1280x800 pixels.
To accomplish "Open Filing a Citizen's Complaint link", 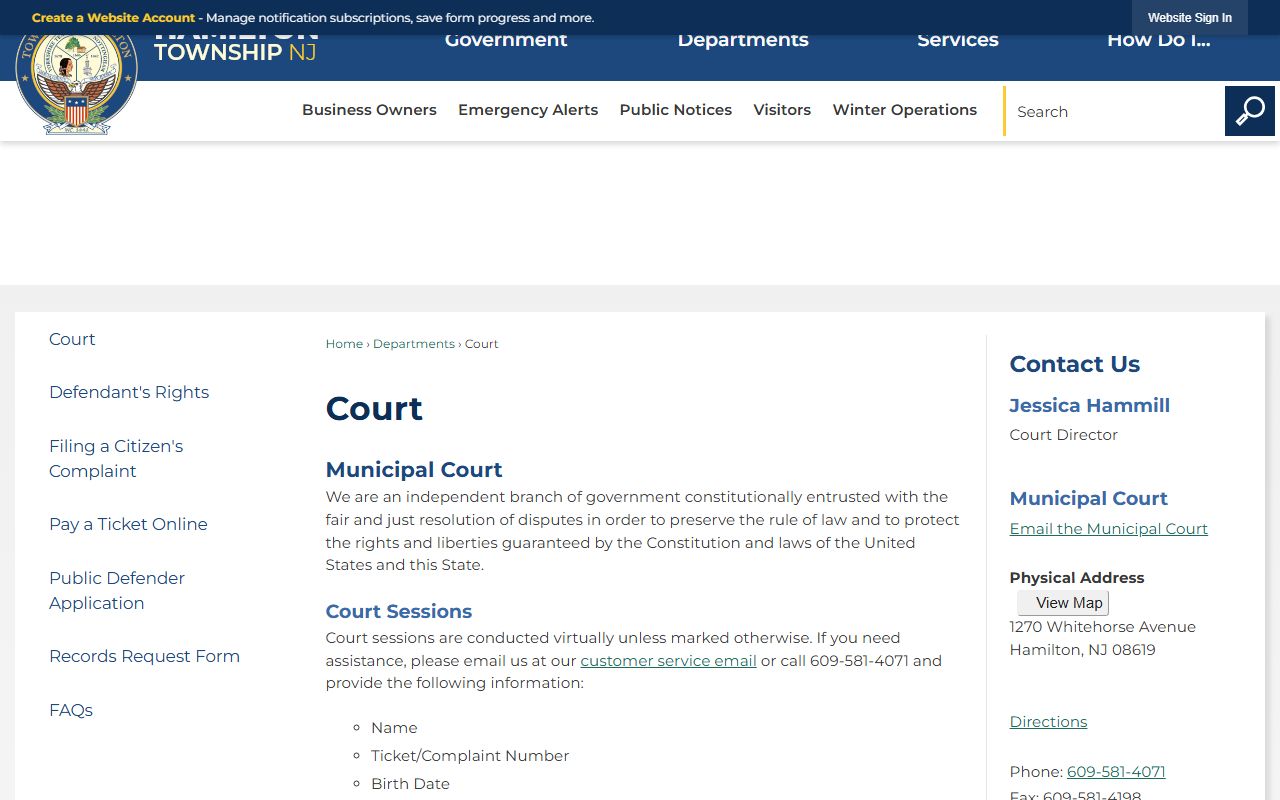I will (116, 458).
